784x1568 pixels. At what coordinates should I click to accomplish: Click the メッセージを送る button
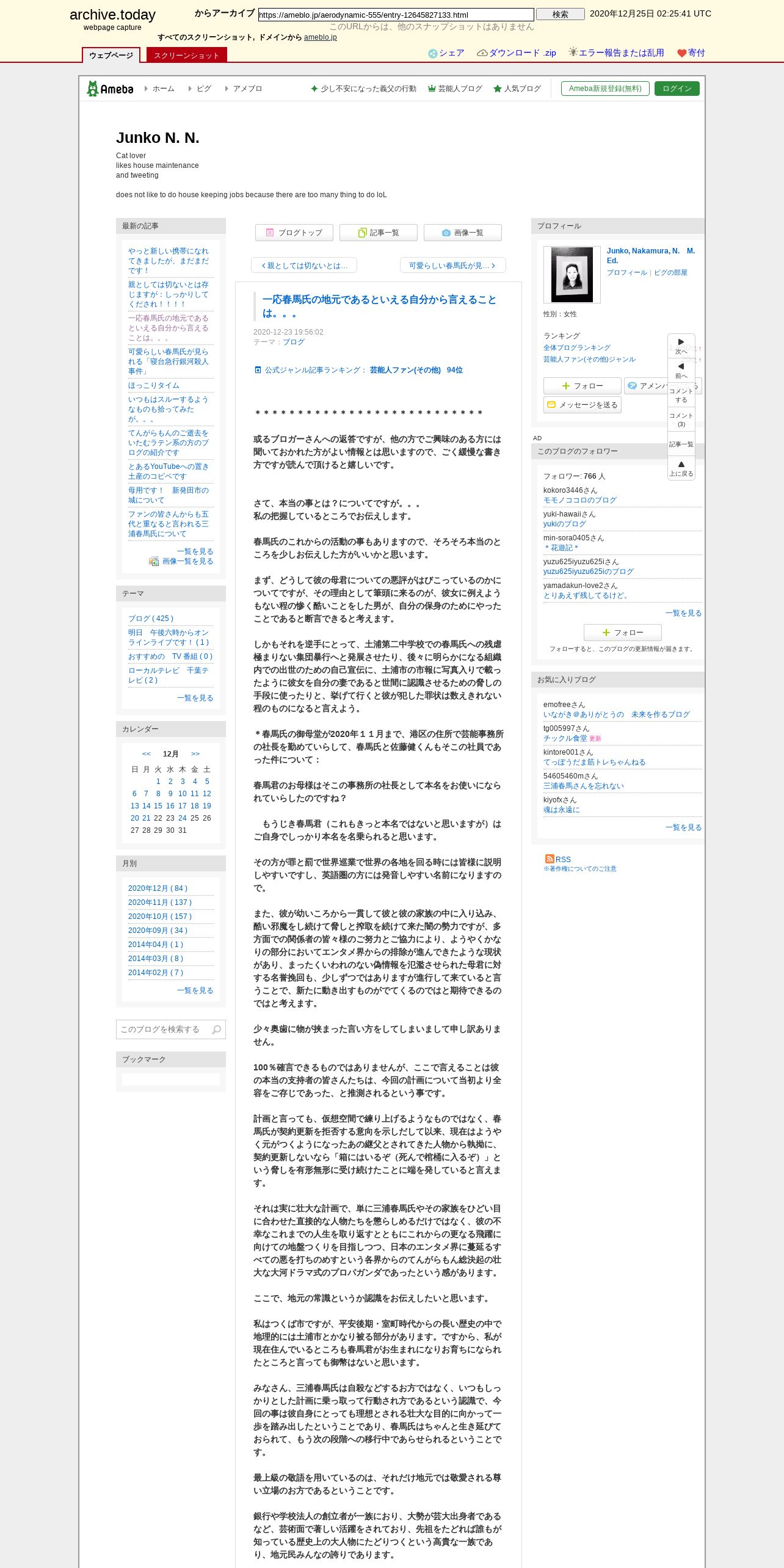pos(583,405)
